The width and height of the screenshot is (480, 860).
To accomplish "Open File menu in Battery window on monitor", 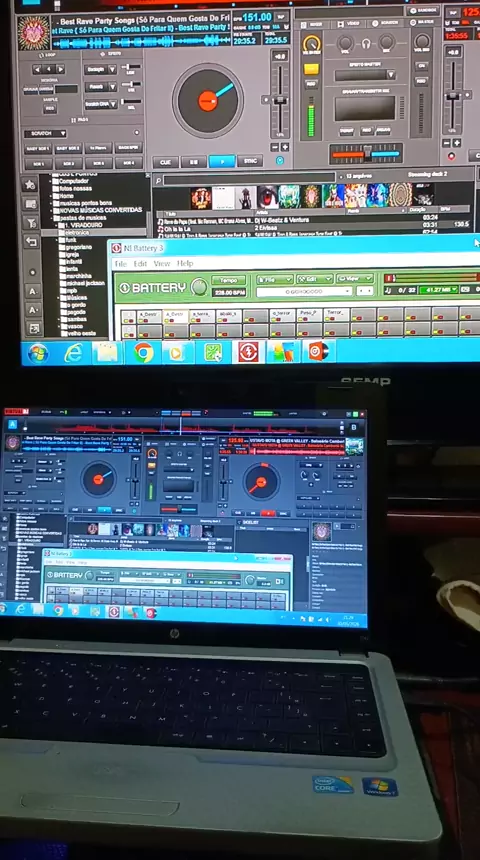I will pyautogui.click(x=120, y=264).
